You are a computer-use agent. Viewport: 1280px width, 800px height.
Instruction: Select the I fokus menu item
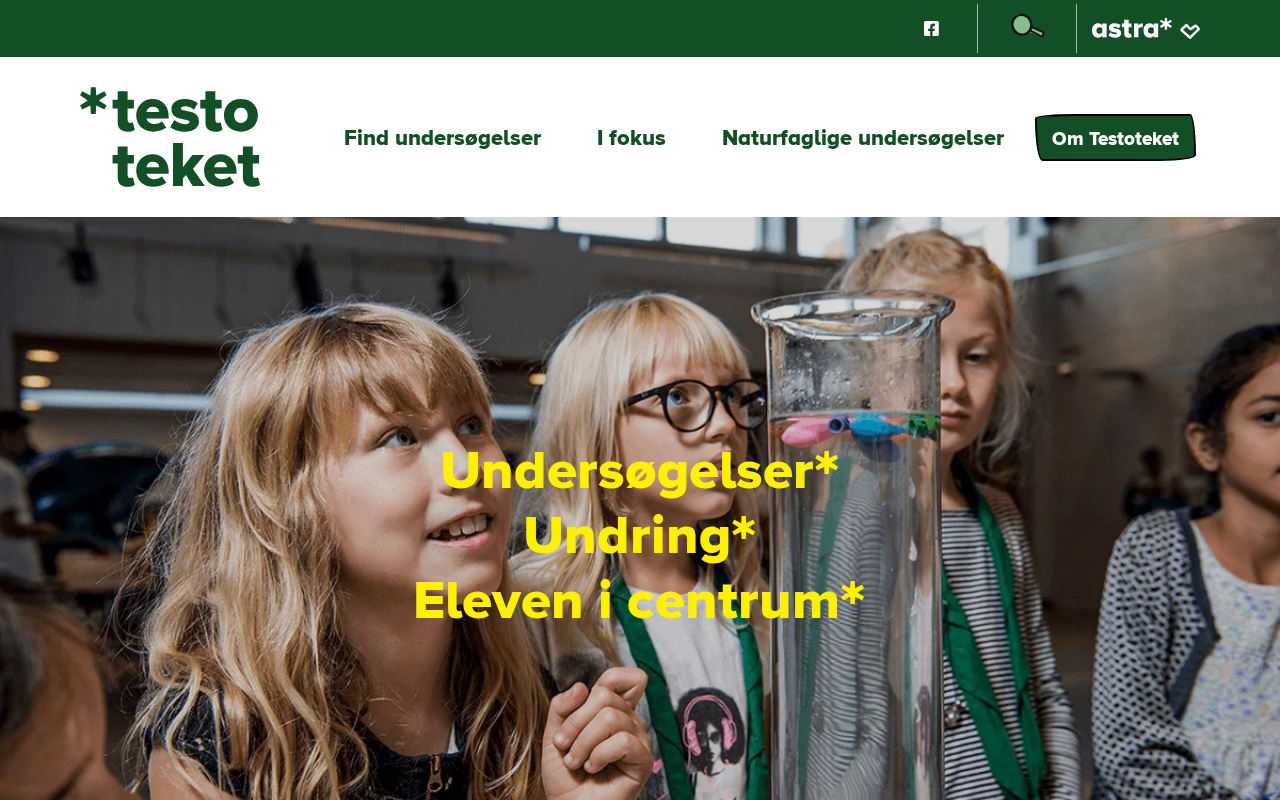click(631, 138)
